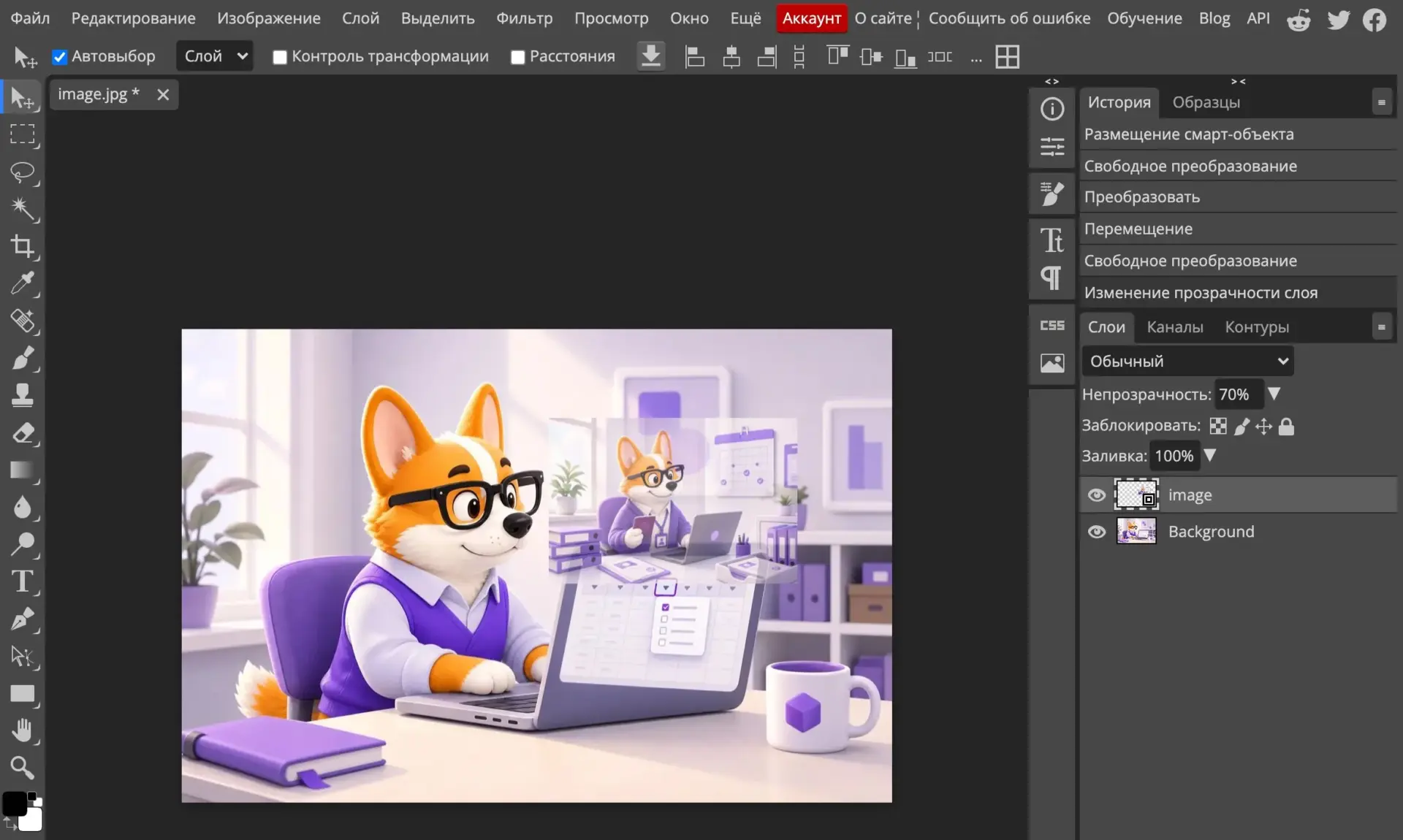Open the Layers panel options menu

click(x=1381, y=327)
